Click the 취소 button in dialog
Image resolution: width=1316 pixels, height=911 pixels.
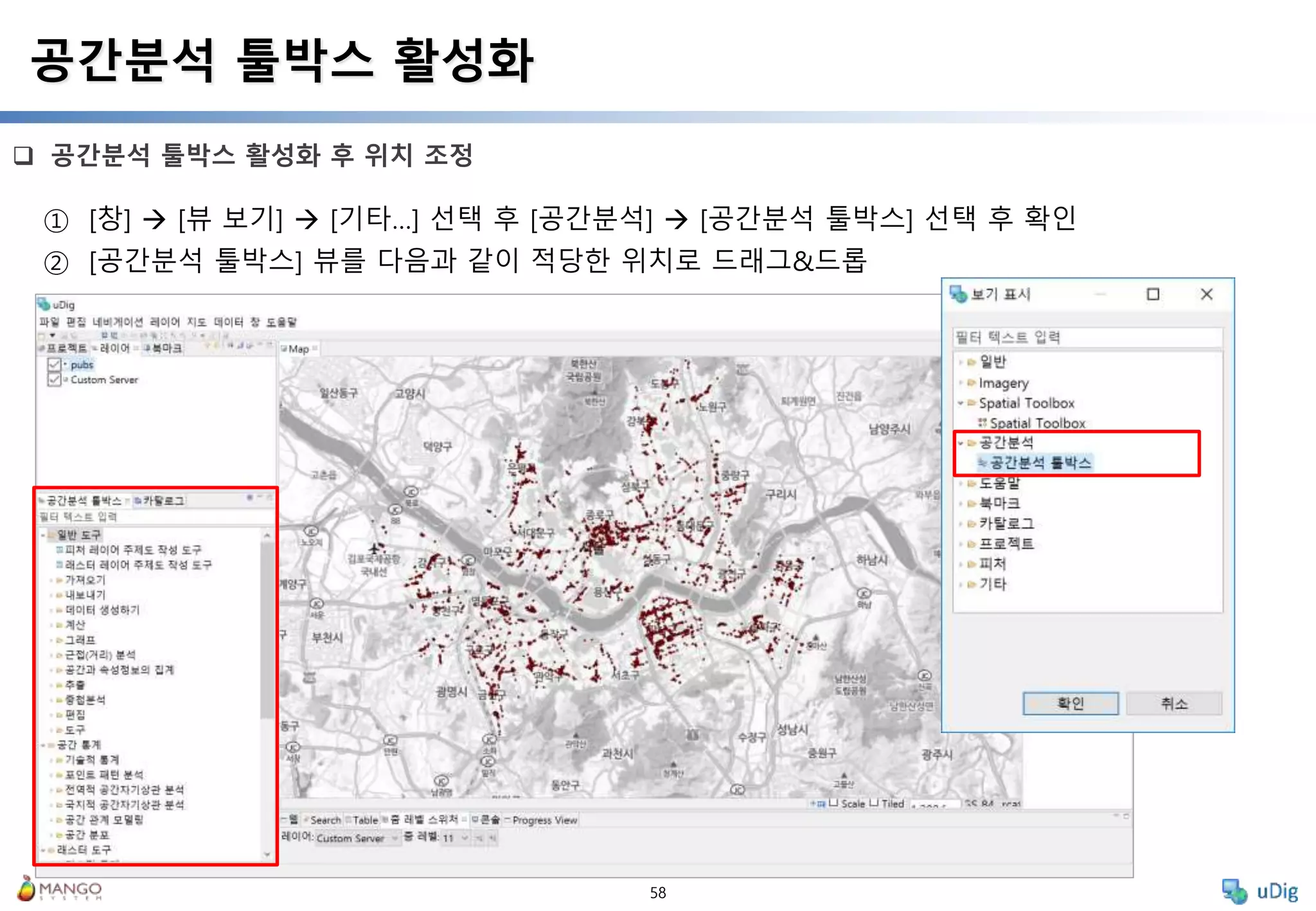[1174, 703]
